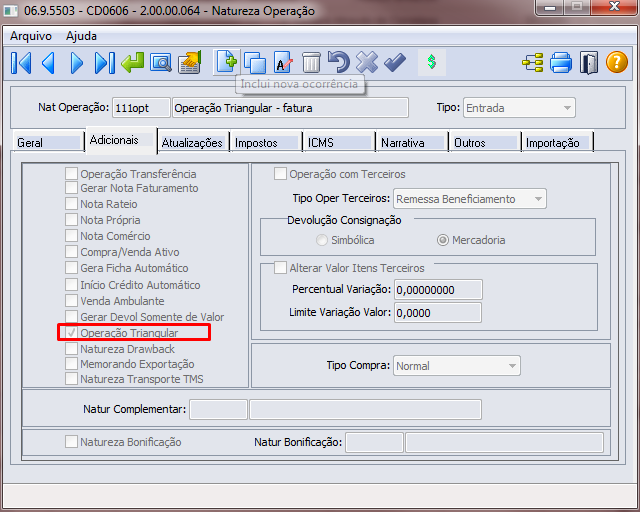
Task: Open the Tipo dropdown showing Entrada
Action: (x=519, y=108)
